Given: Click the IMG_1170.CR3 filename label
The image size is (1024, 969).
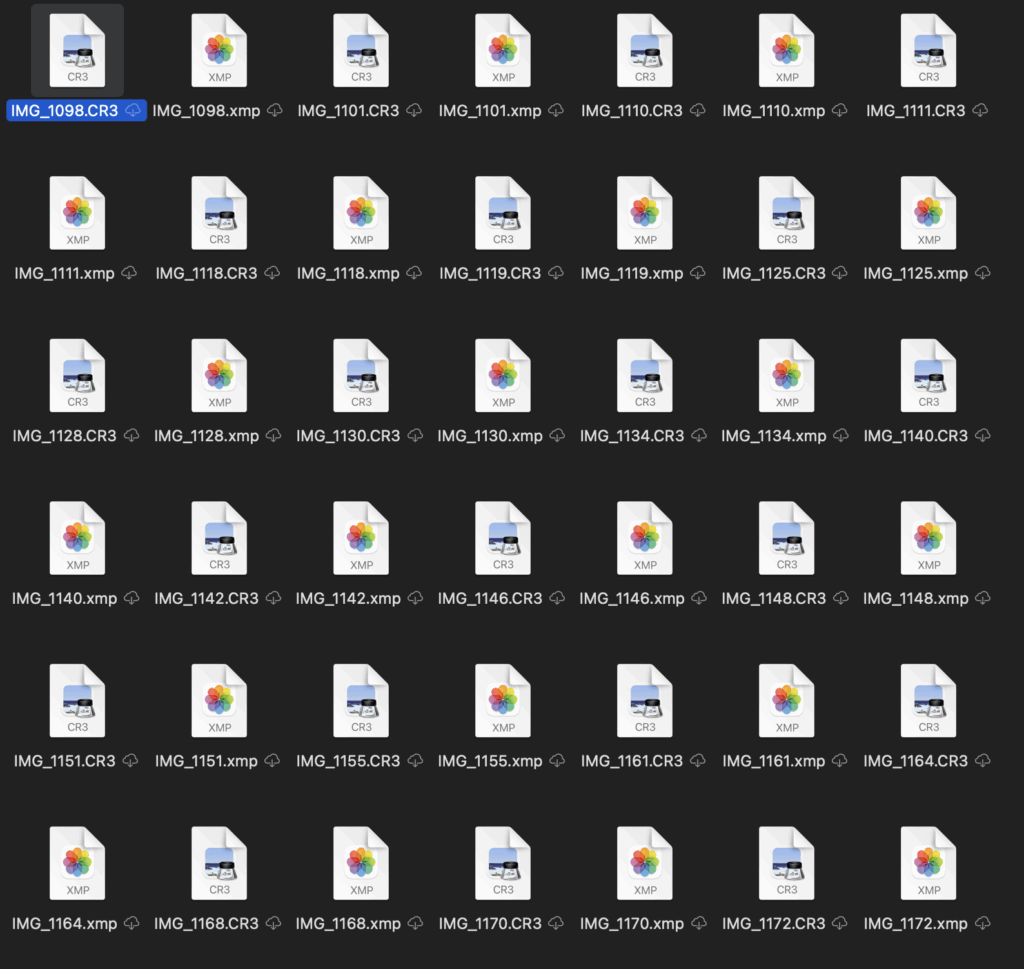Looking at the screenshot, I should (x=490, y=923).
